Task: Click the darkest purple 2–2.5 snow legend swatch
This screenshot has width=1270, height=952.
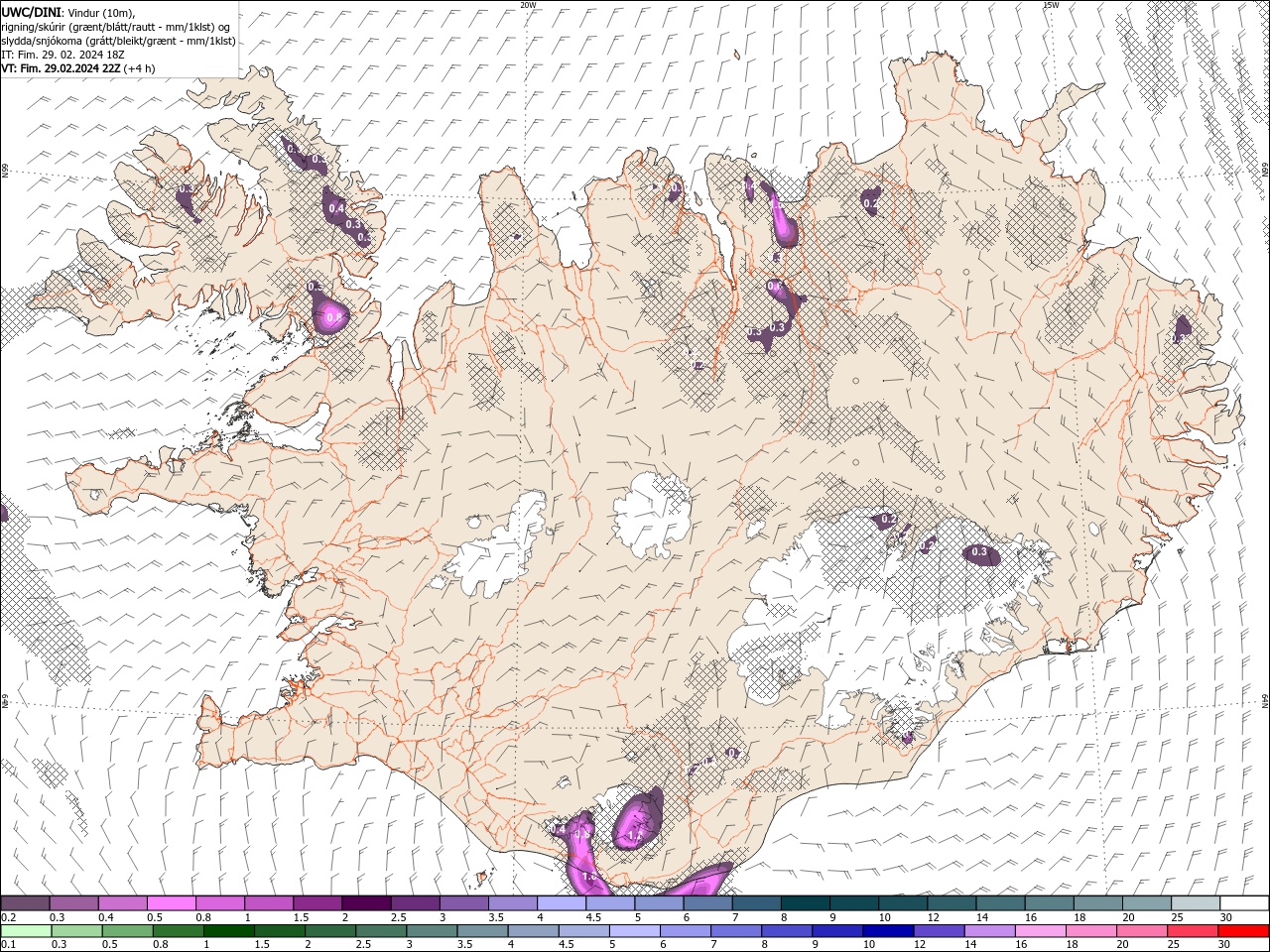Action: [365, 902]
